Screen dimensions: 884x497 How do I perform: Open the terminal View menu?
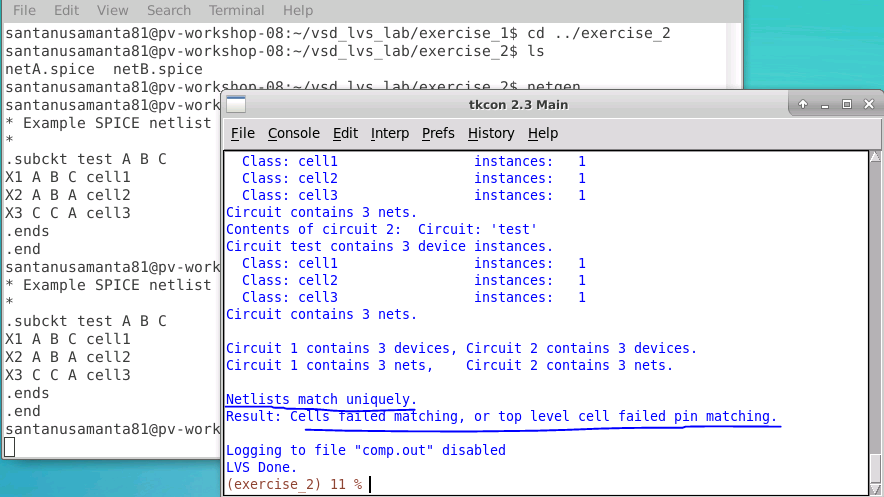click(112, 10)
